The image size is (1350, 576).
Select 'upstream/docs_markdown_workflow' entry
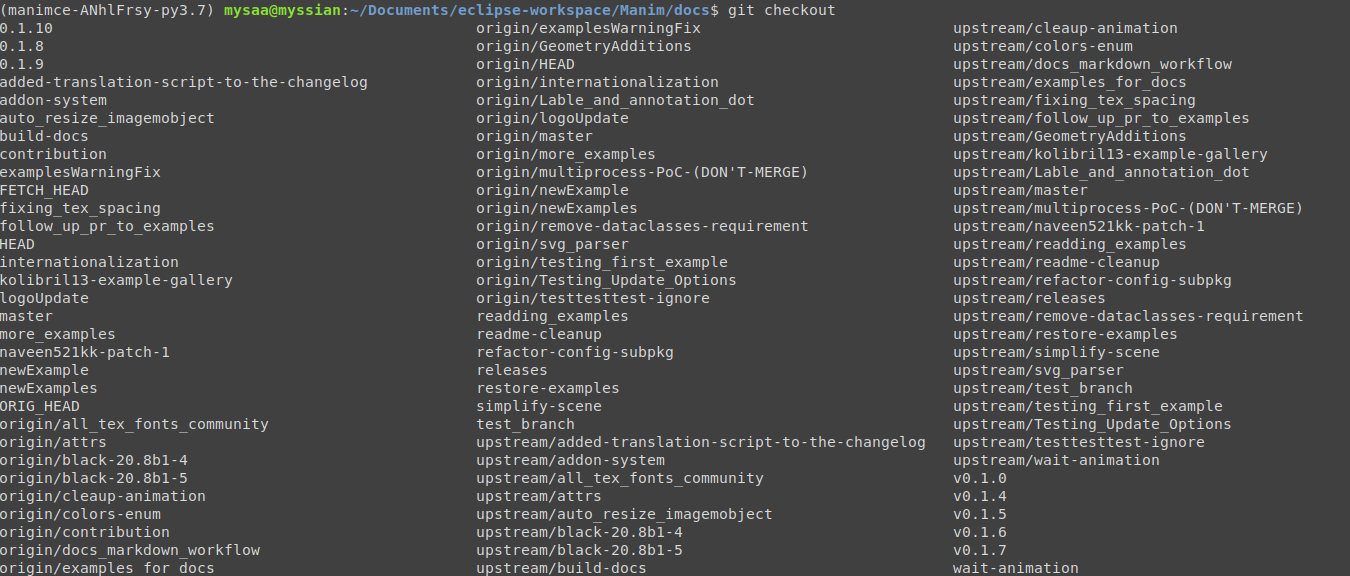click(x=1092, y=64)
